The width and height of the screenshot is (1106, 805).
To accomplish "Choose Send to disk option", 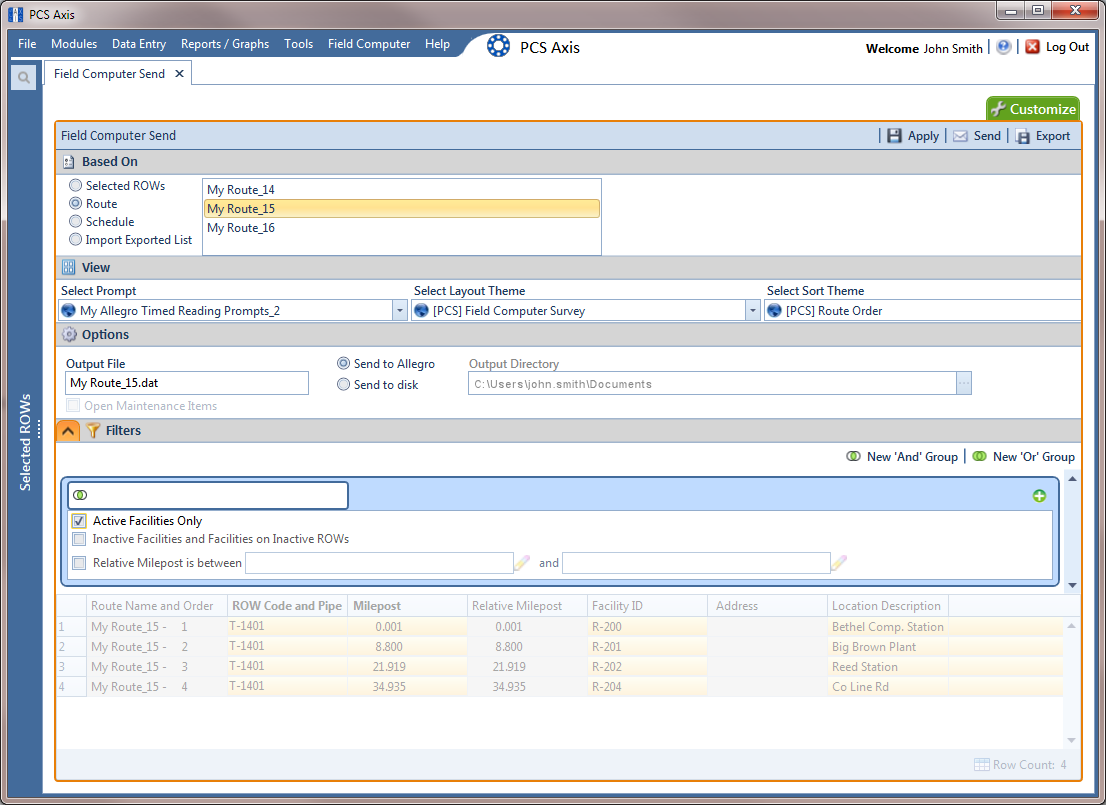I will coord(344,385).
